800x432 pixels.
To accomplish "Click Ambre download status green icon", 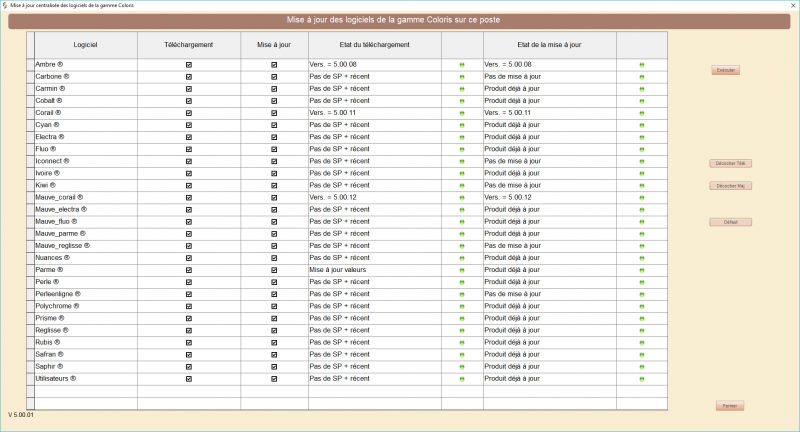I will tap(462, 65).
